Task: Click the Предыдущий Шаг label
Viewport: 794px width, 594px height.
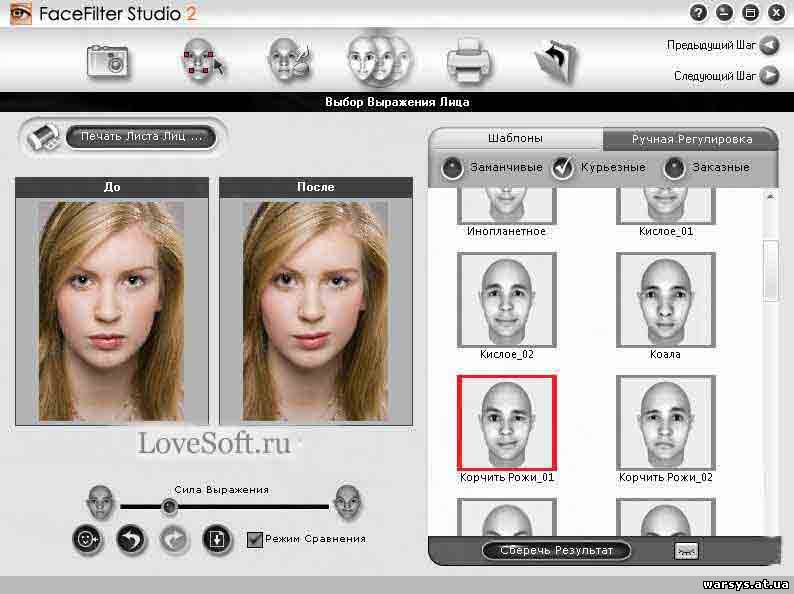Action: pos(711,46)
